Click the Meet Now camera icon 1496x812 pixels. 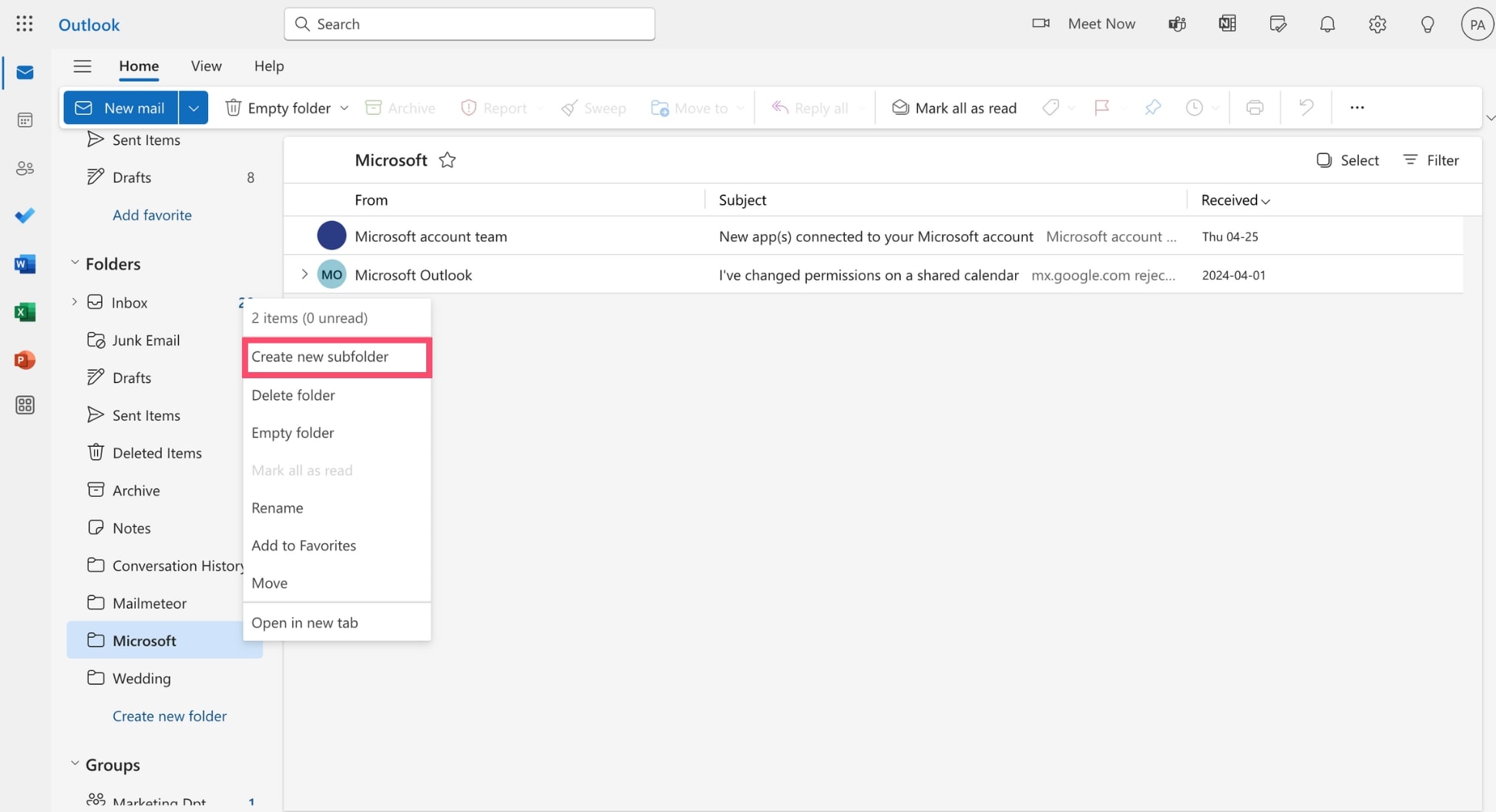pyautogui.click(x=1040, y=24)
